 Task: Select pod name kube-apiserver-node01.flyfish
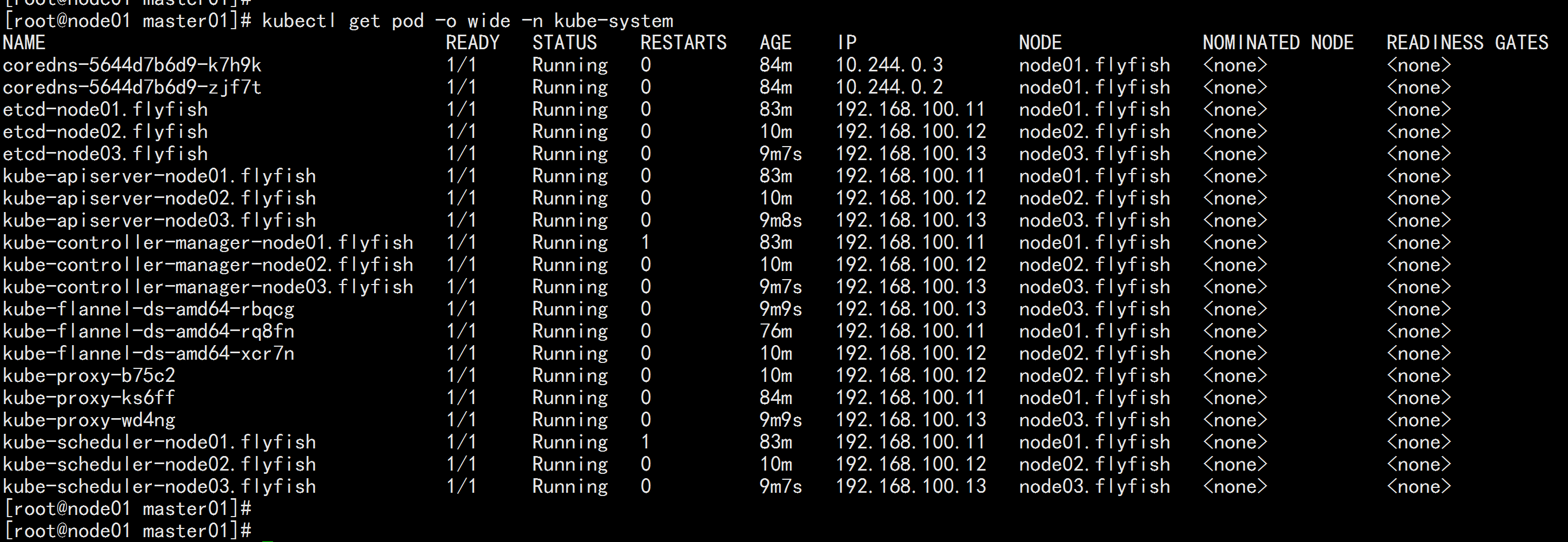[160, 176]
